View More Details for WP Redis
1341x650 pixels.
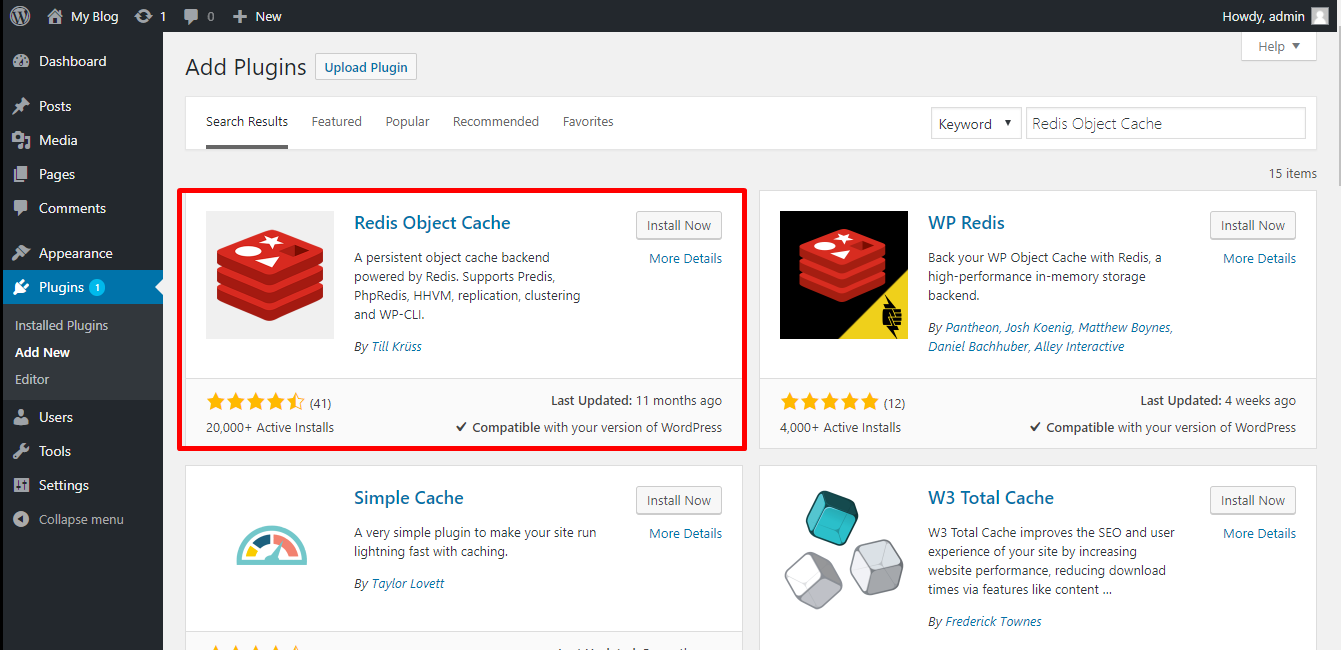pos(1259,258)
